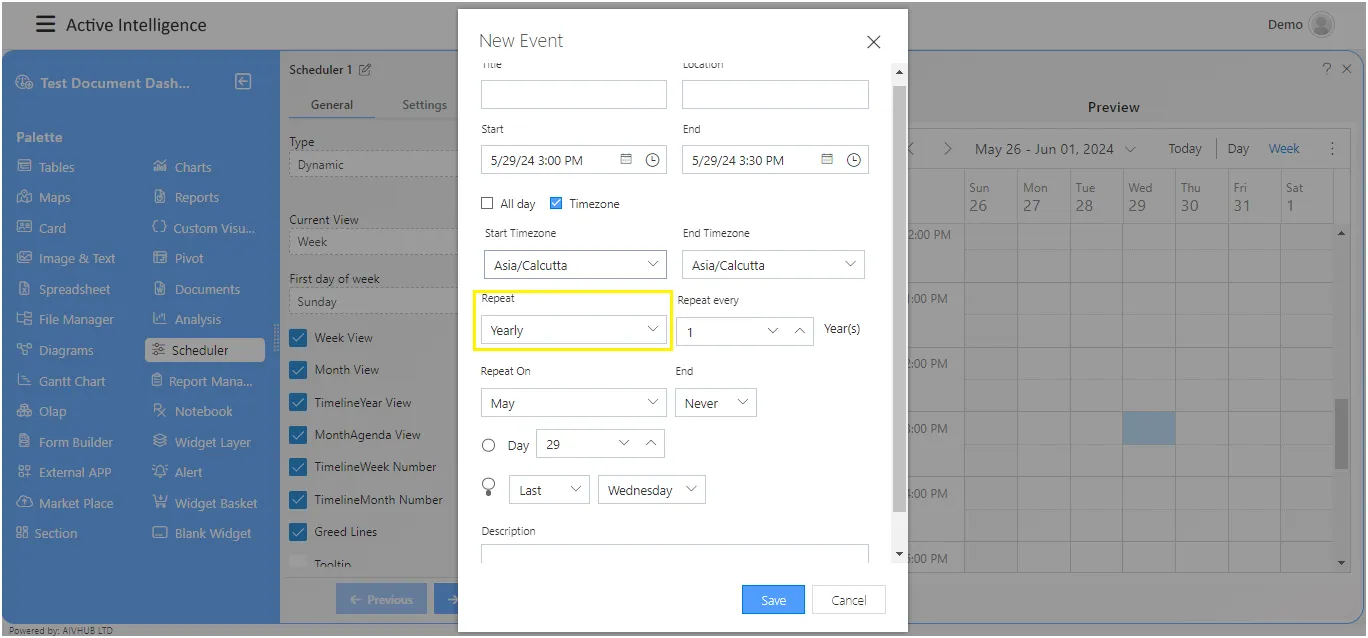Select Documents in the palette
This screenshot has height=638, width=1368.
[196, 289]
